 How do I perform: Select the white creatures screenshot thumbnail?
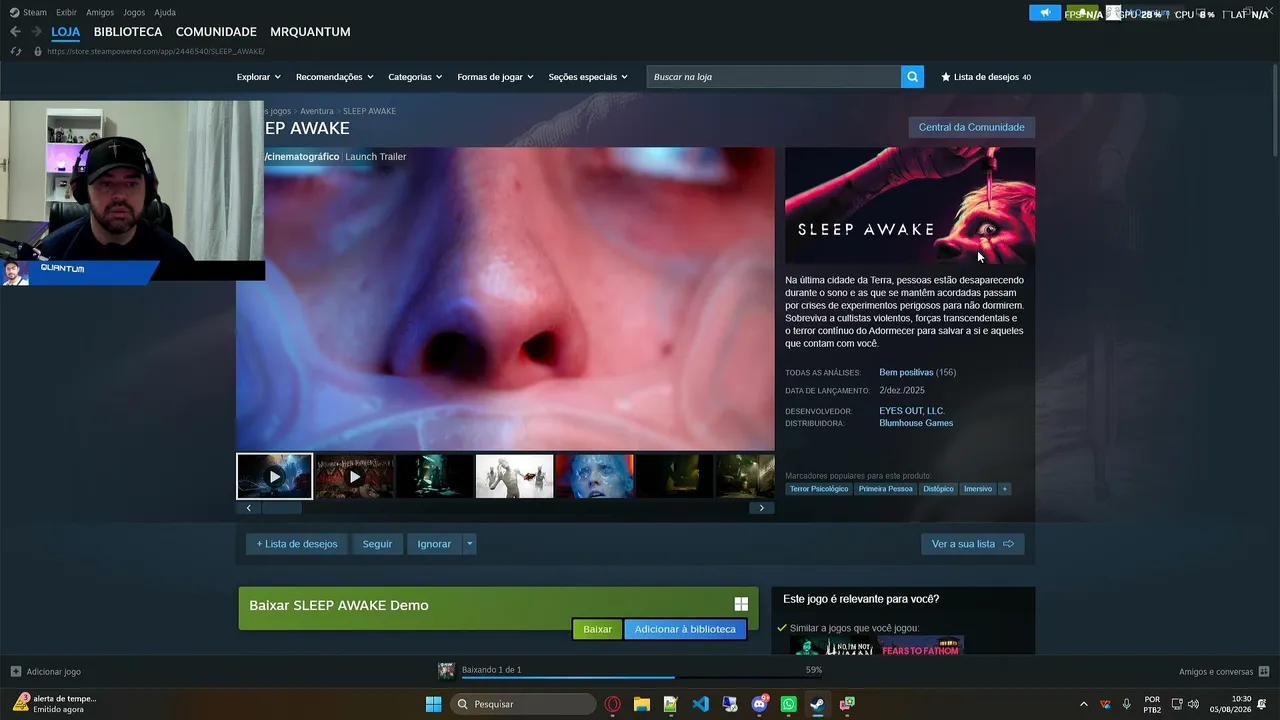(514, 476)
